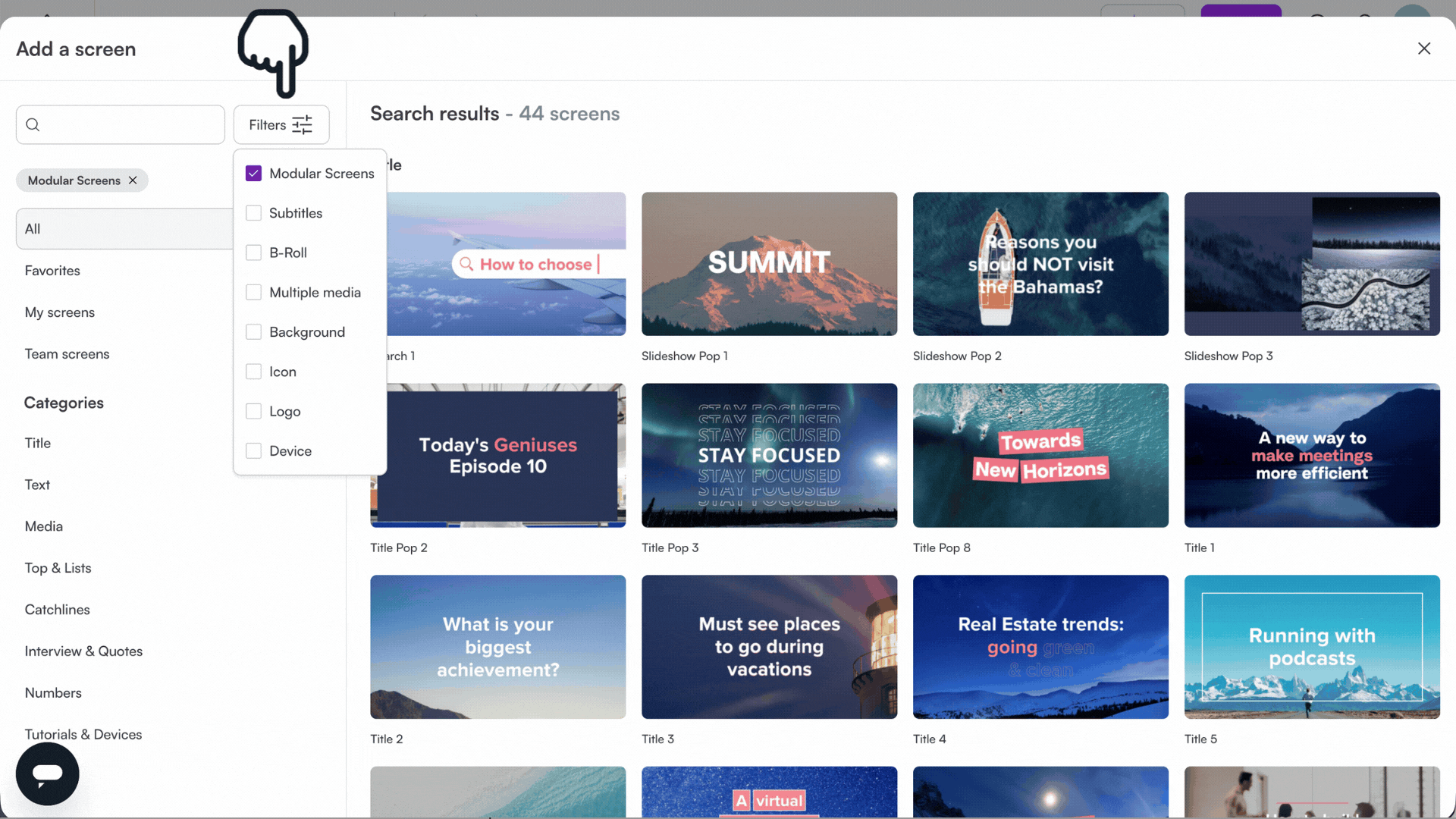Check the B-Roll filter option
The height and width of the screenshot is (819, 1456).
[253, 253]
